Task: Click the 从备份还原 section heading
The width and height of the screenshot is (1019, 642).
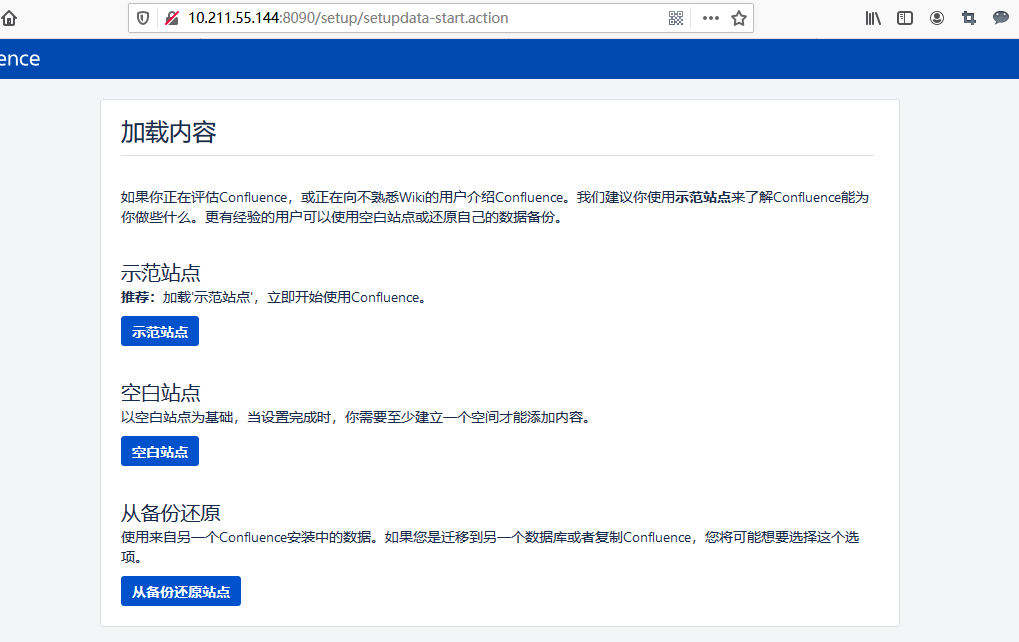Action: coord(170,513)
